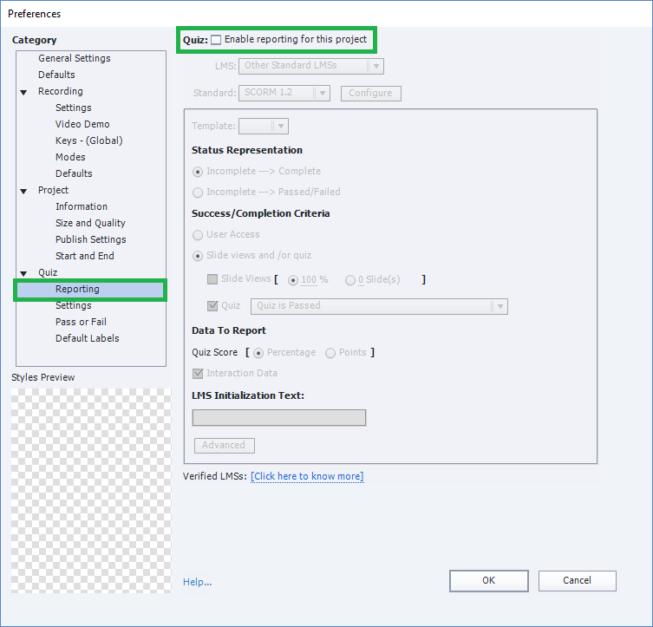Open the LMS dropdown
The width and height of the screenshot is (653, 627).
pyautogui.click(x=311, y=66)
